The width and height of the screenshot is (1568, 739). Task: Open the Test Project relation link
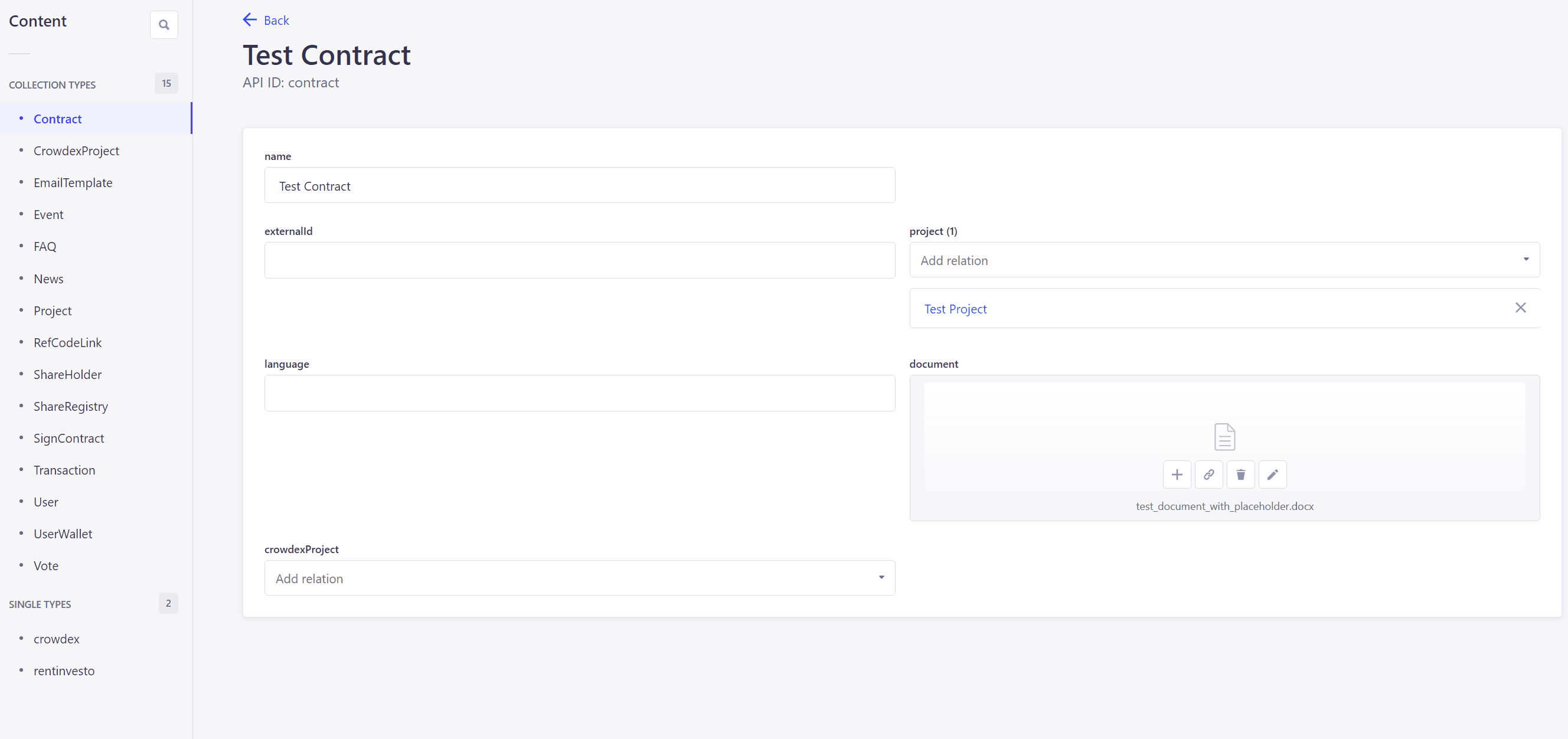(955, 309)
